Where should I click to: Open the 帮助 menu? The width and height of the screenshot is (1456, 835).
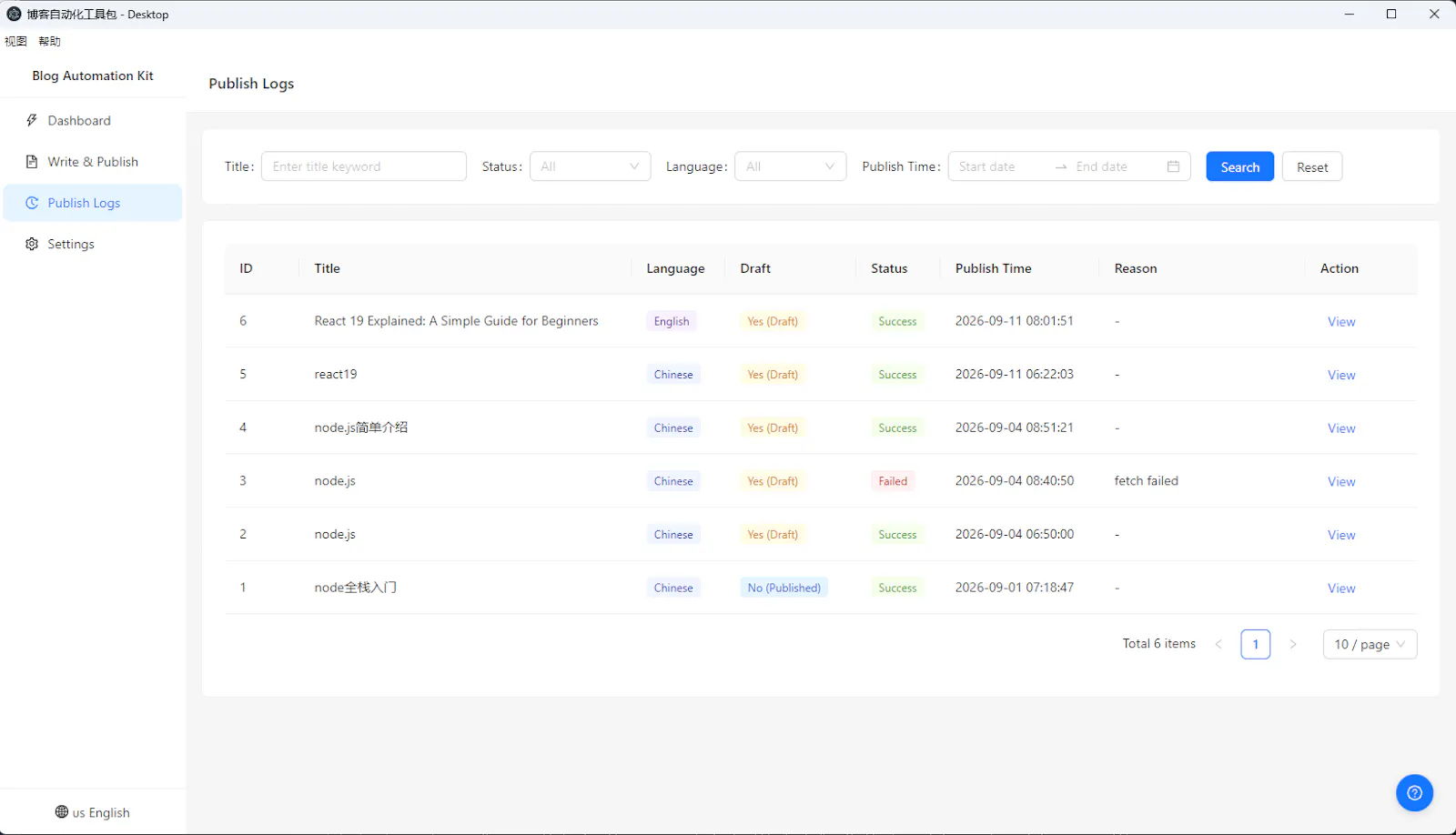click(x=49, y=41)
